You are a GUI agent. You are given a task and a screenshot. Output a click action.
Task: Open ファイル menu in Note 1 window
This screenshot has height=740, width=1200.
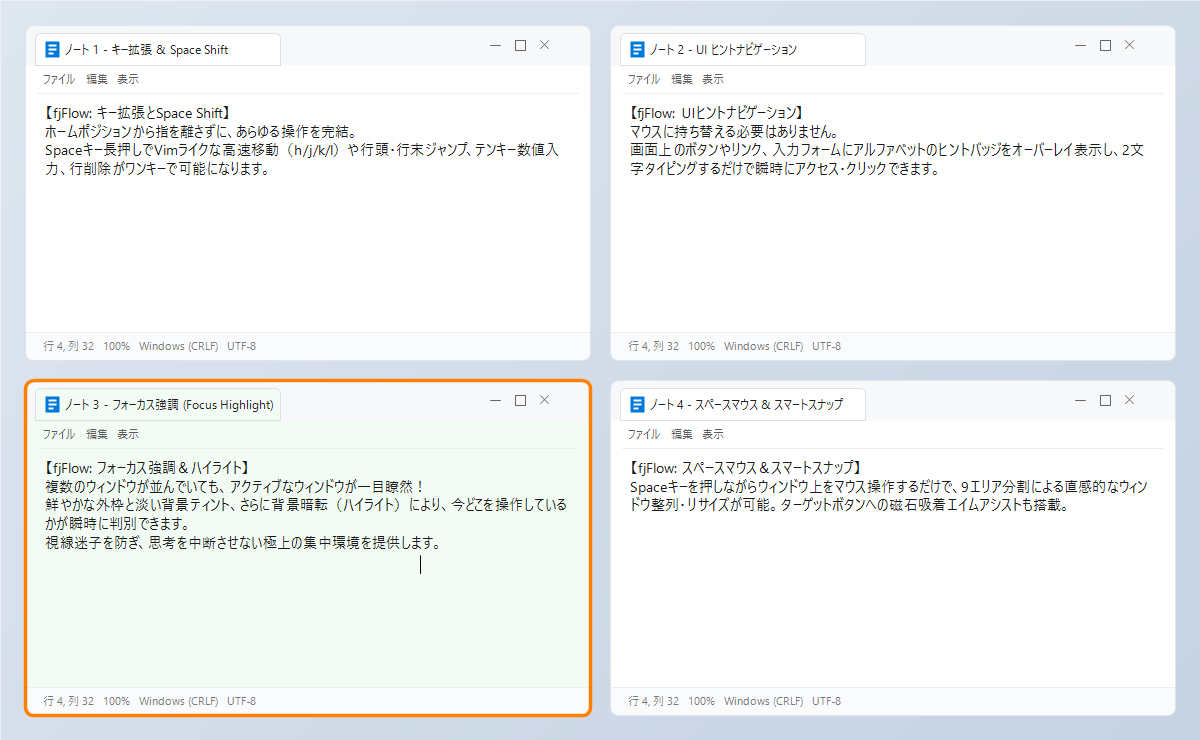tap(58, 79)
